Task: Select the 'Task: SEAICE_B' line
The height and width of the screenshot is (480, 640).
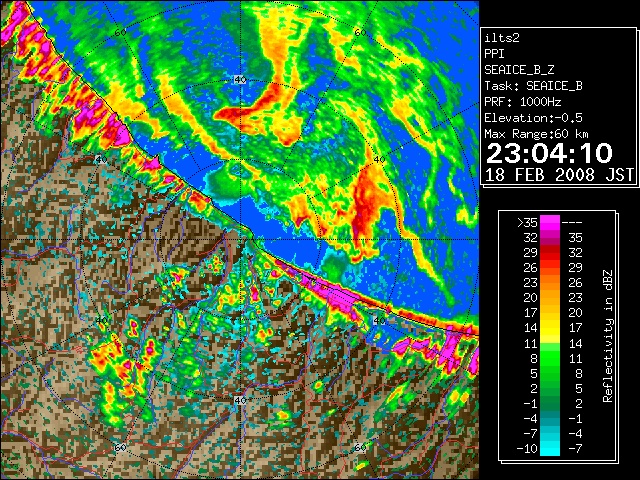Action: 533,86
